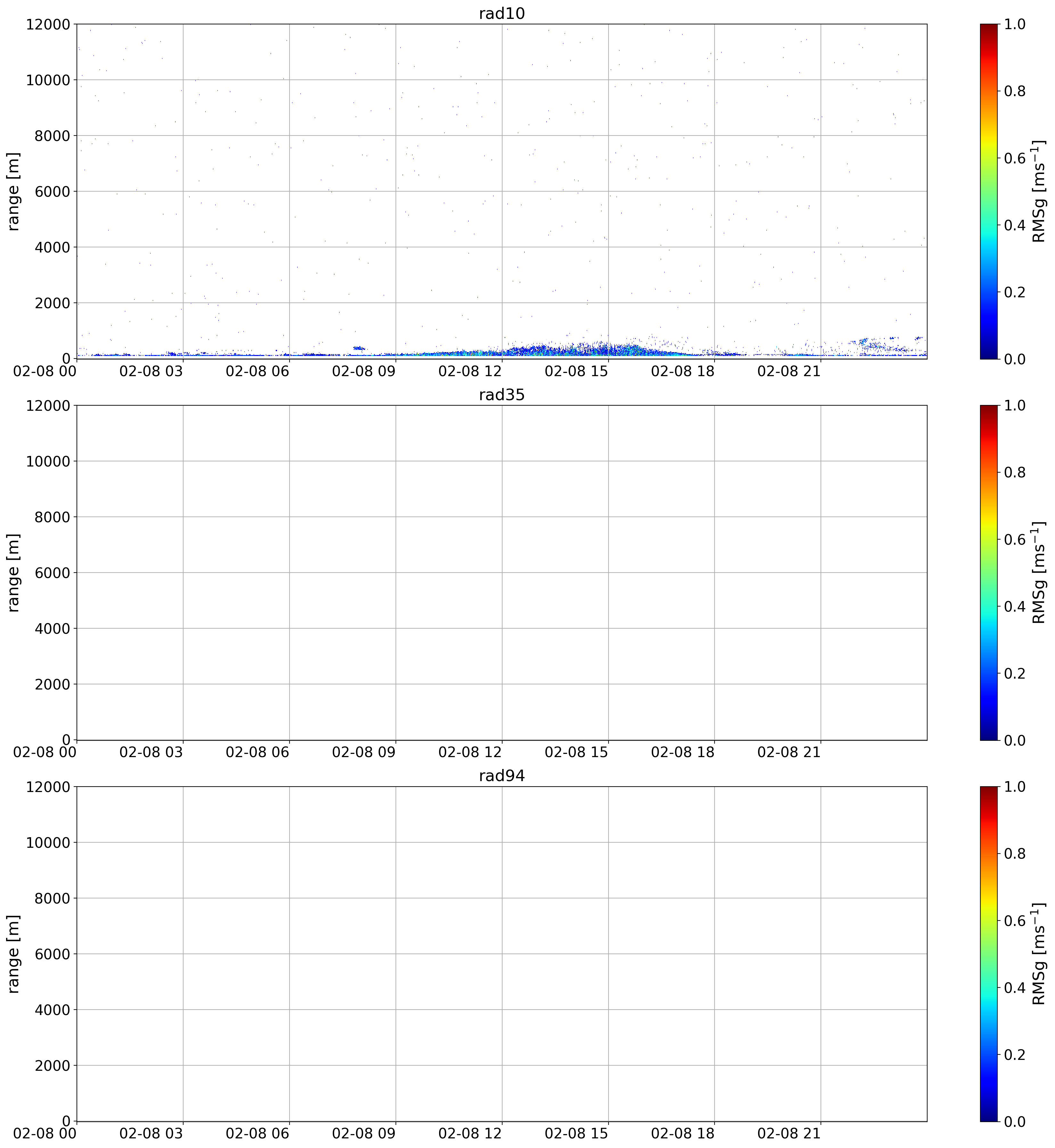Click the RMSg colorbar label beside rad10

(1038, 191)
